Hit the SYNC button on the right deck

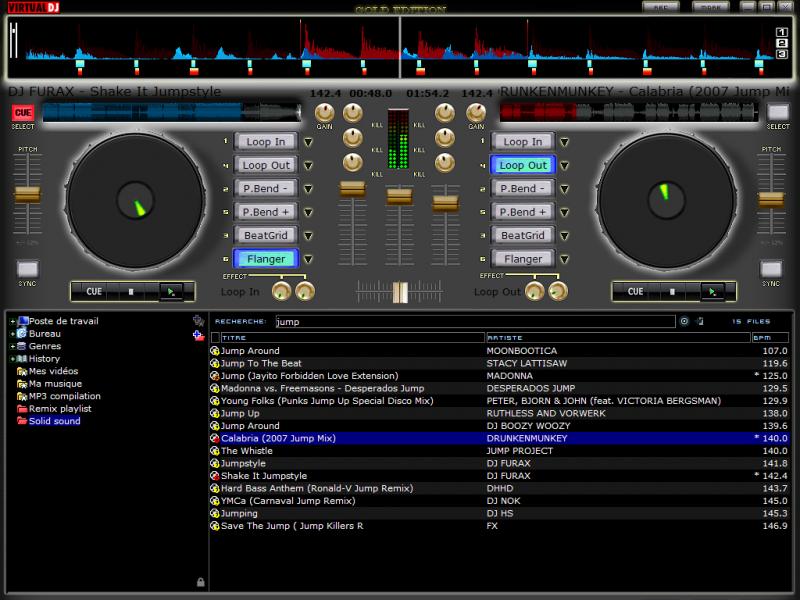click(x=770, y=269)
